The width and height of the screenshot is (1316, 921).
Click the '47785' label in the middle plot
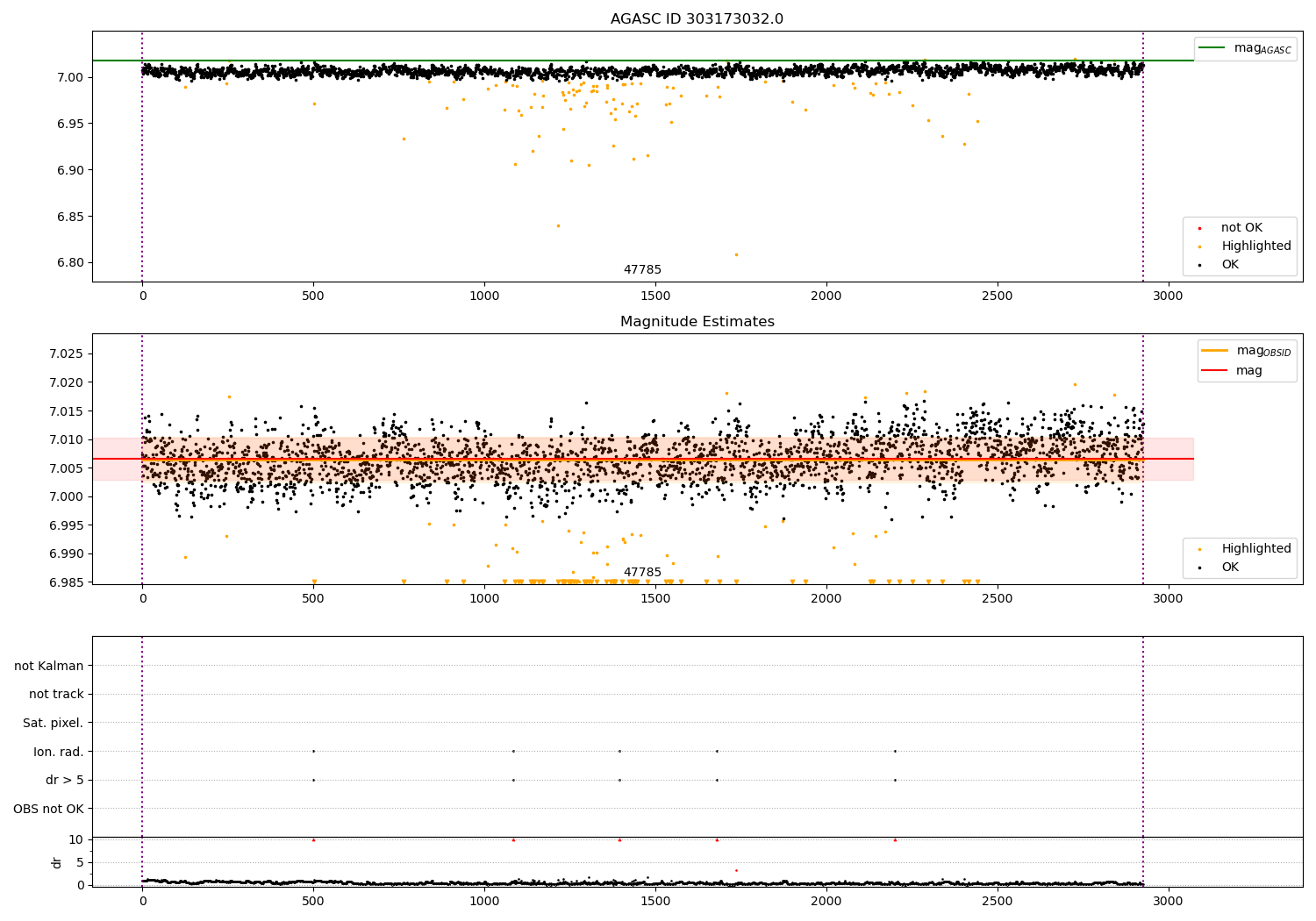coord(642,573)
